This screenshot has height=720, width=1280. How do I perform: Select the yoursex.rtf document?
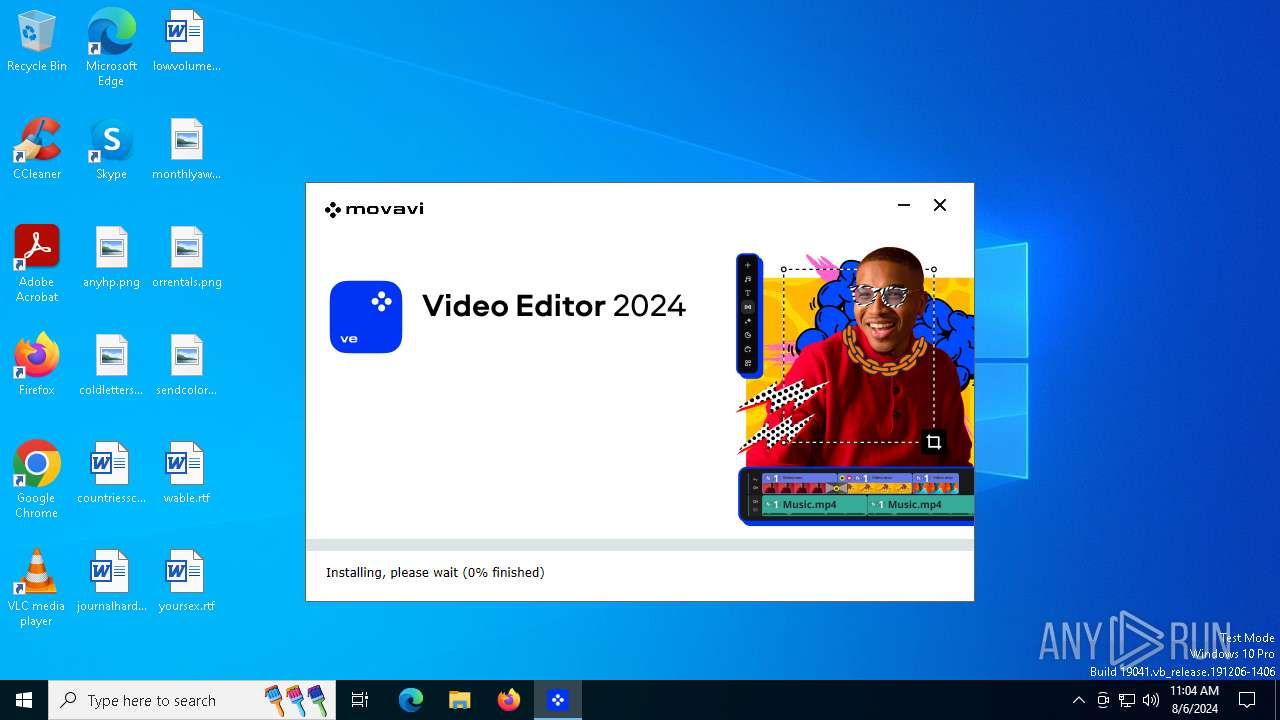pos(186,581)
